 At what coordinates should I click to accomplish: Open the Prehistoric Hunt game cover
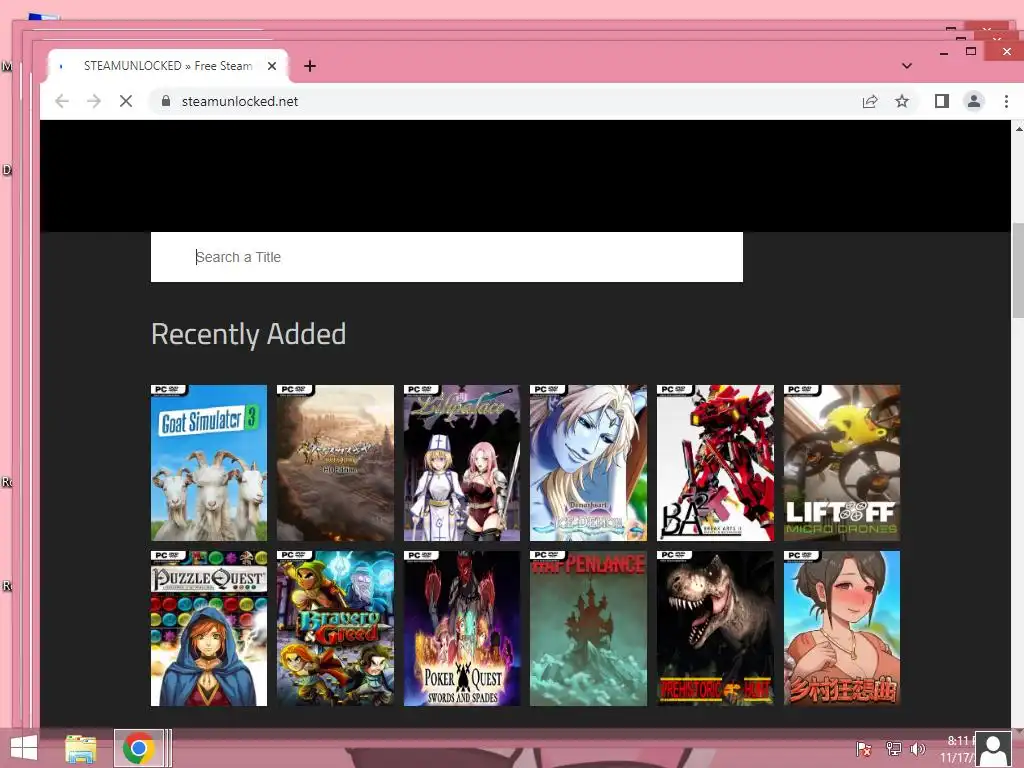[x=715, y=628]
